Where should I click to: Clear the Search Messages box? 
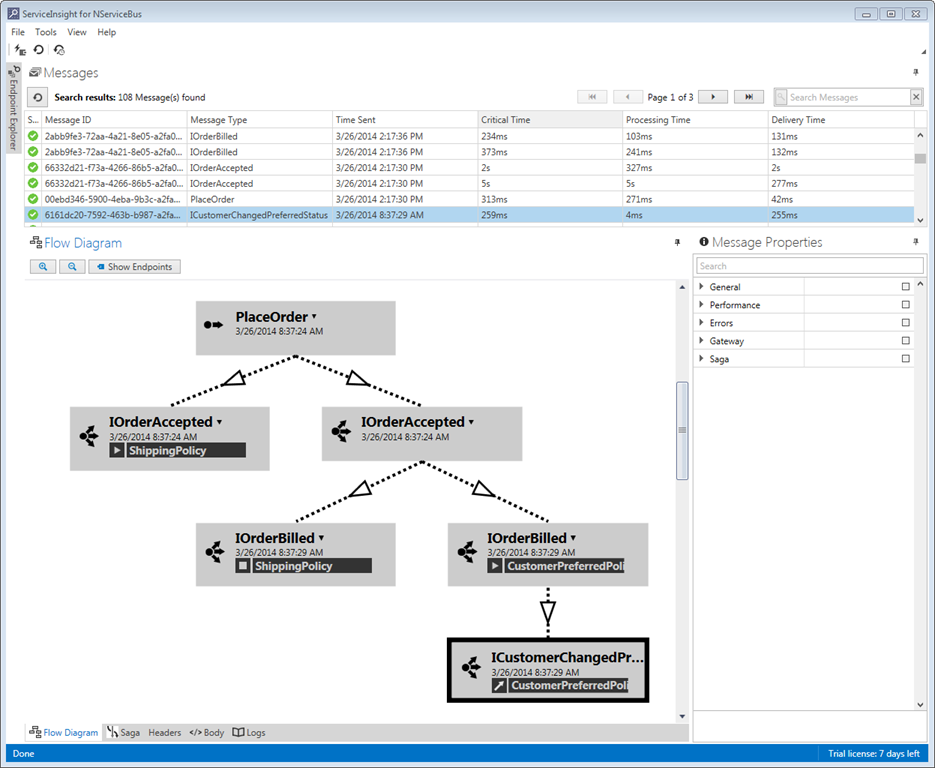coord(917,97)
